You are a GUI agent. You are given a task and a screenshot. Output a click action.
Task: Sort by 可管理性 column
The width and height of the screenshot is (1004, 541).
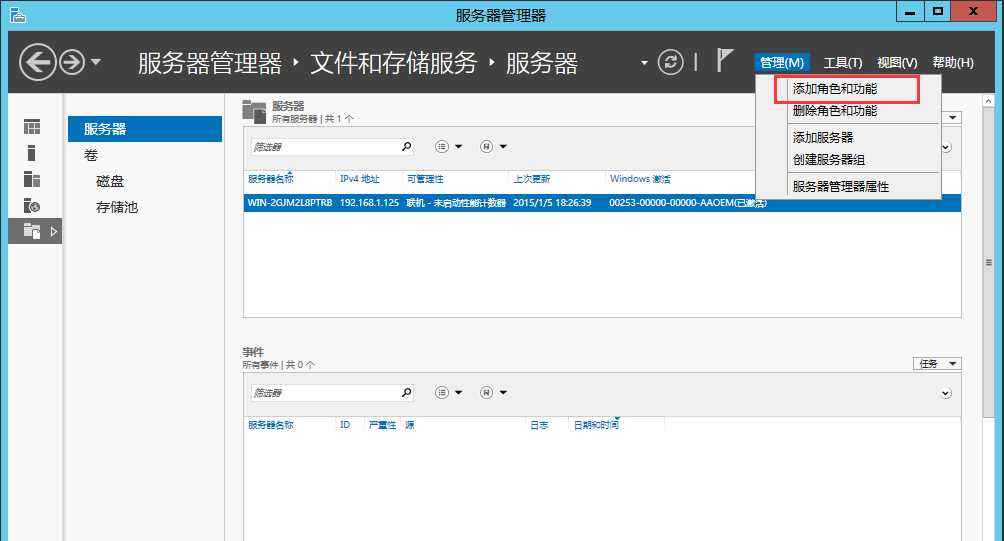coord(425,179)
